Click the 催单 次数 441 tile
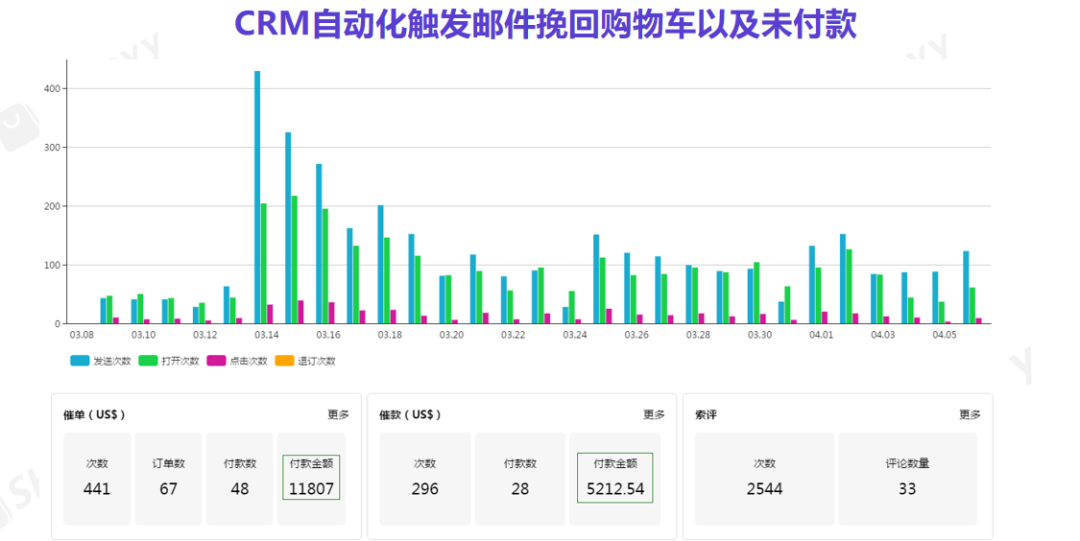Screen dimensions: 1080x541 pos(97,478)
